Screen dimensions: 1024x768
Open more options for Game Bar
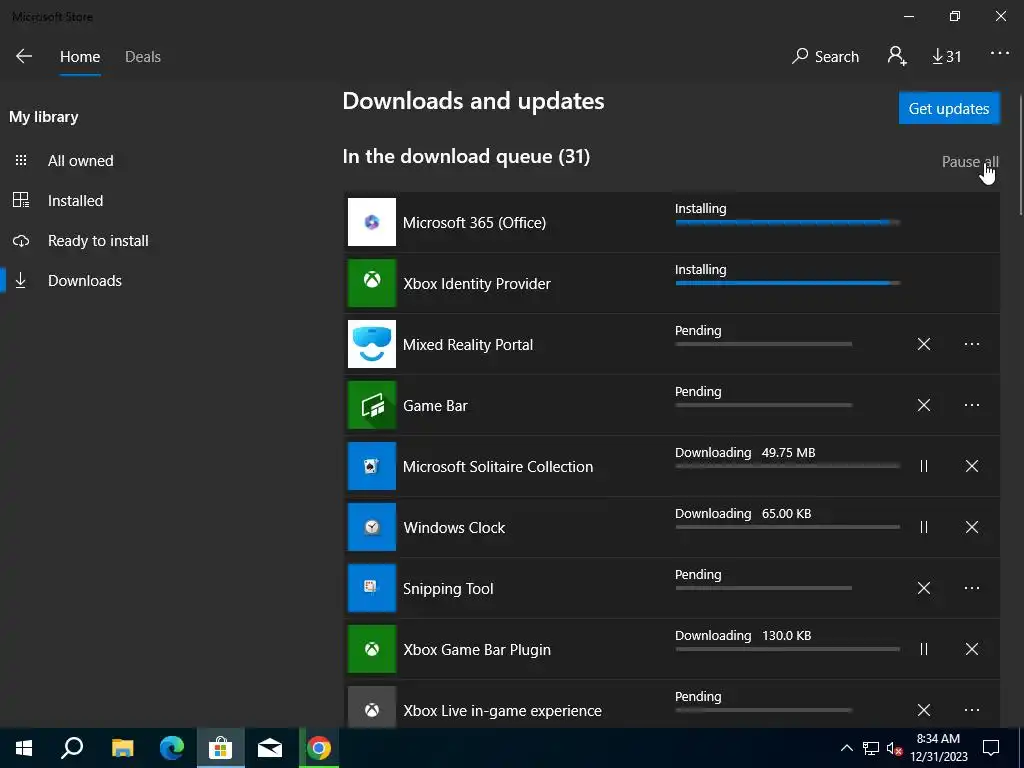(x=972, y=405)
